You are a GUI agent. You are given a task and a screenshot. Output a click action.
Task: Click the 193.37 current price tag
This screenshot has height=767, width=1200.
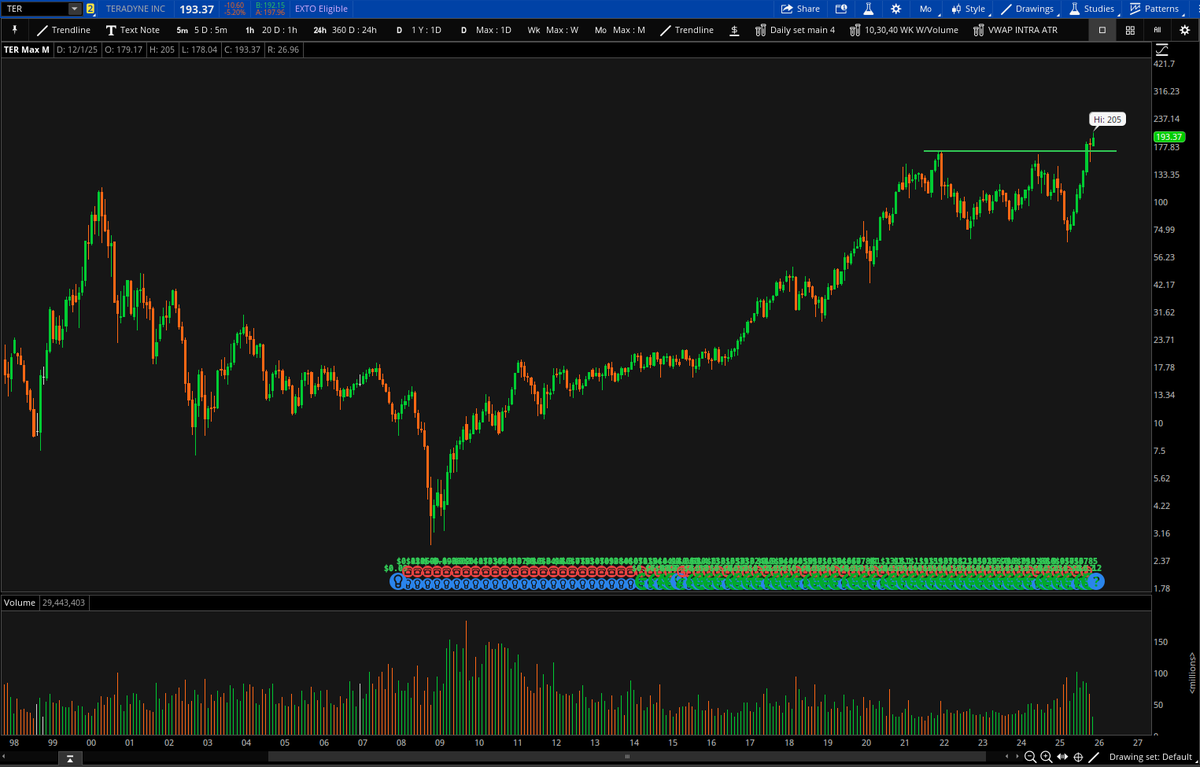(x=1168, y=136)
